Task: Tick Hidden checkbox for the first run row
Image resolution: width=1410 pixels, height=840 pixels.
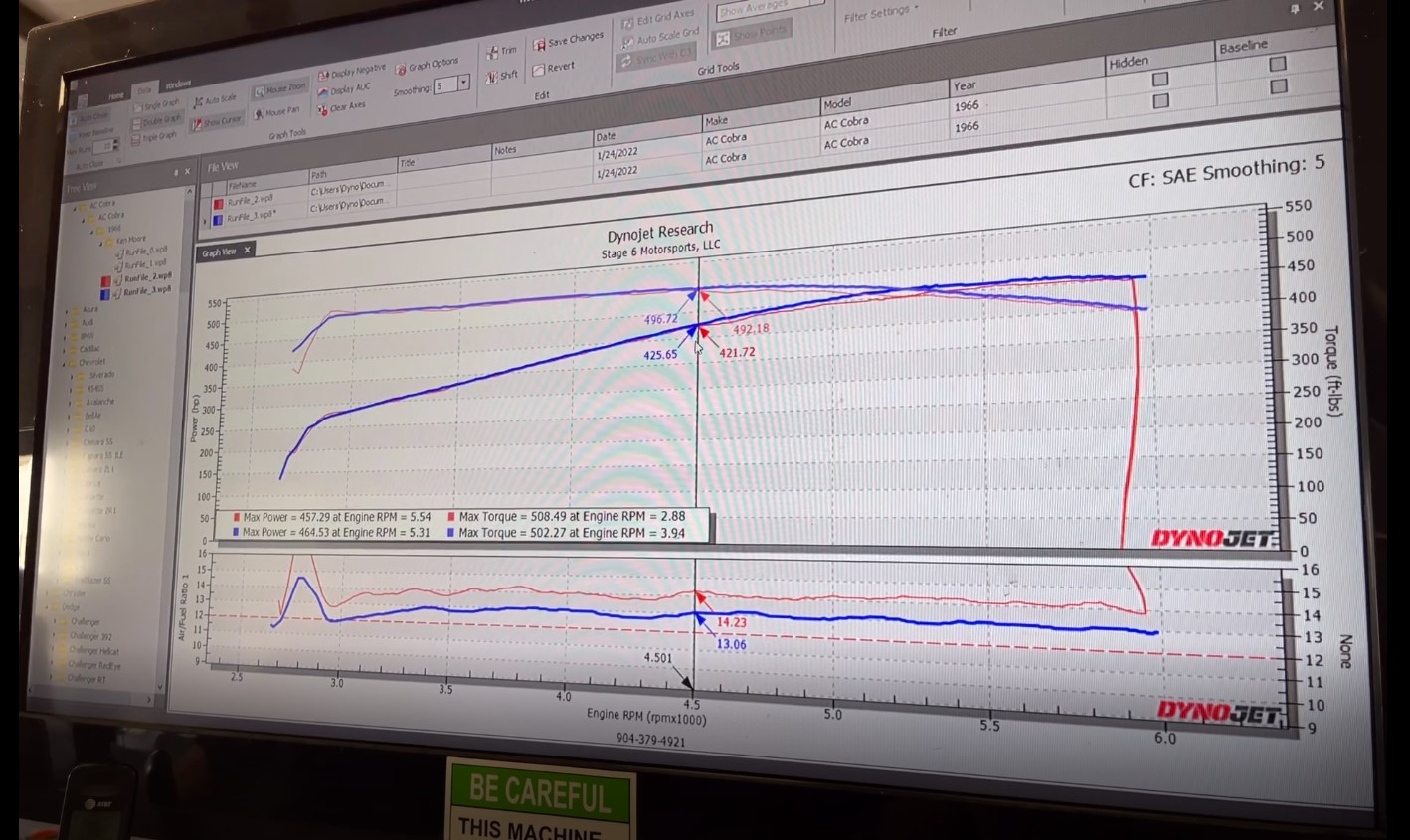Action: (x=1159, y=79)
